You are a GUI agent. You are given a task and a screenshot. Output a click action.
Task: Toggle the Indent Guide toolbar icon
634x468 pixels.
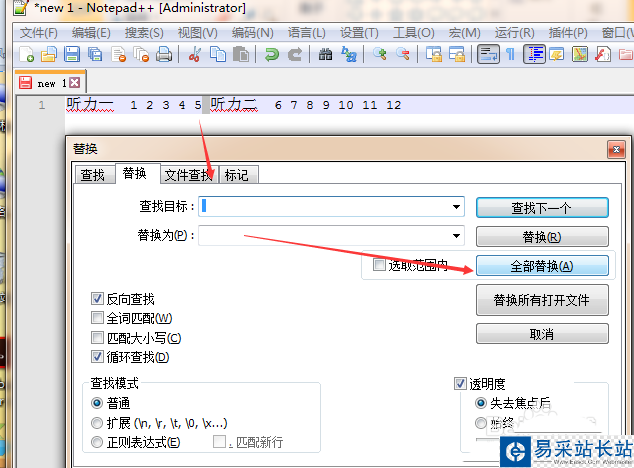(x=535, y=54)
